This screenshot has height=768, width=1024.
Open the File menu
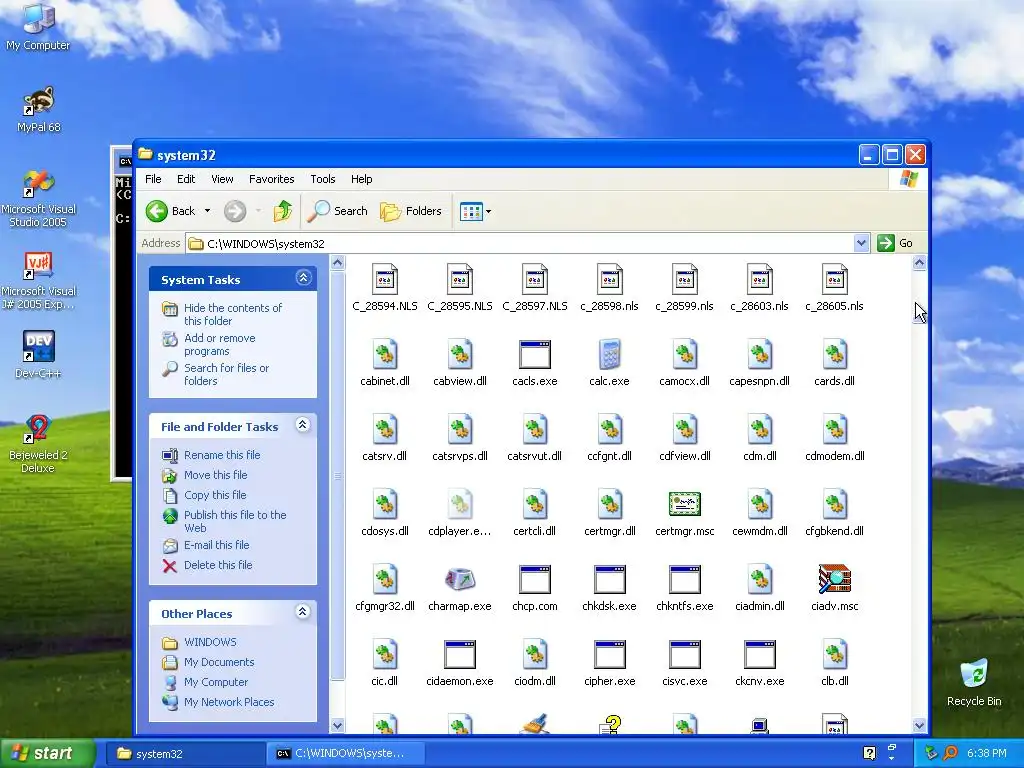153,179
